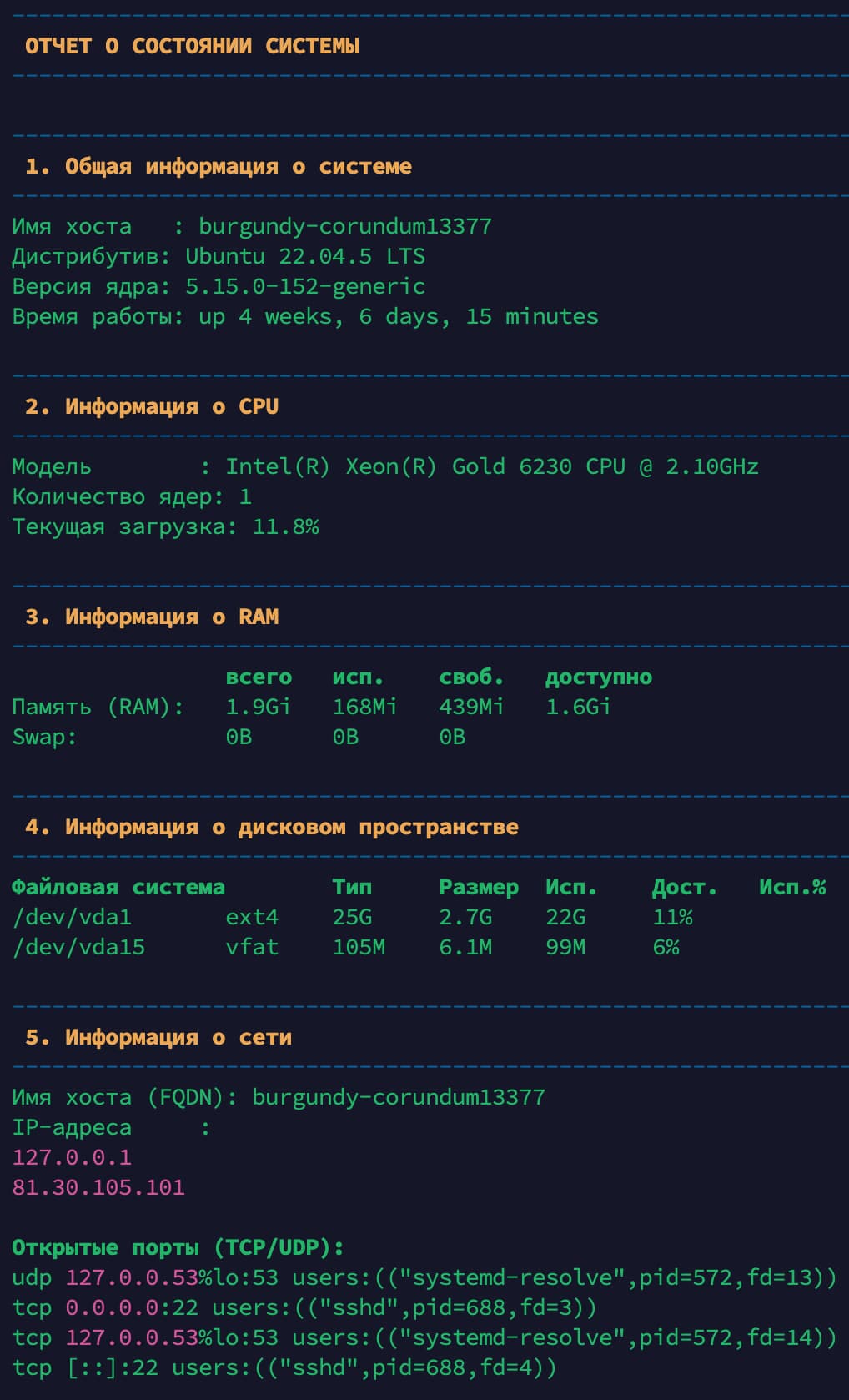849x1400 pixels.
Task: Click the heading 2. Информация о CPU
Action: pyautogui.click(x=151, y=406)
